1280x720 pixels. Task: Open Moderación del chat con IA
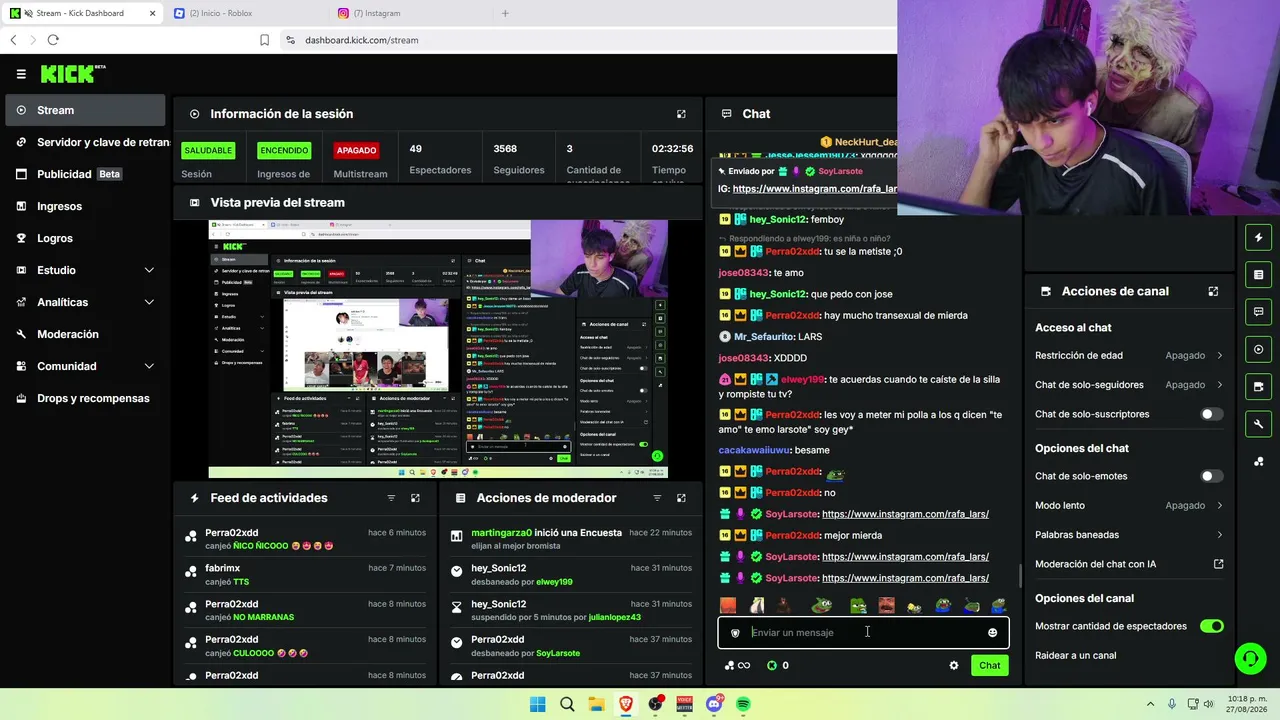(x=1129, y=564)
